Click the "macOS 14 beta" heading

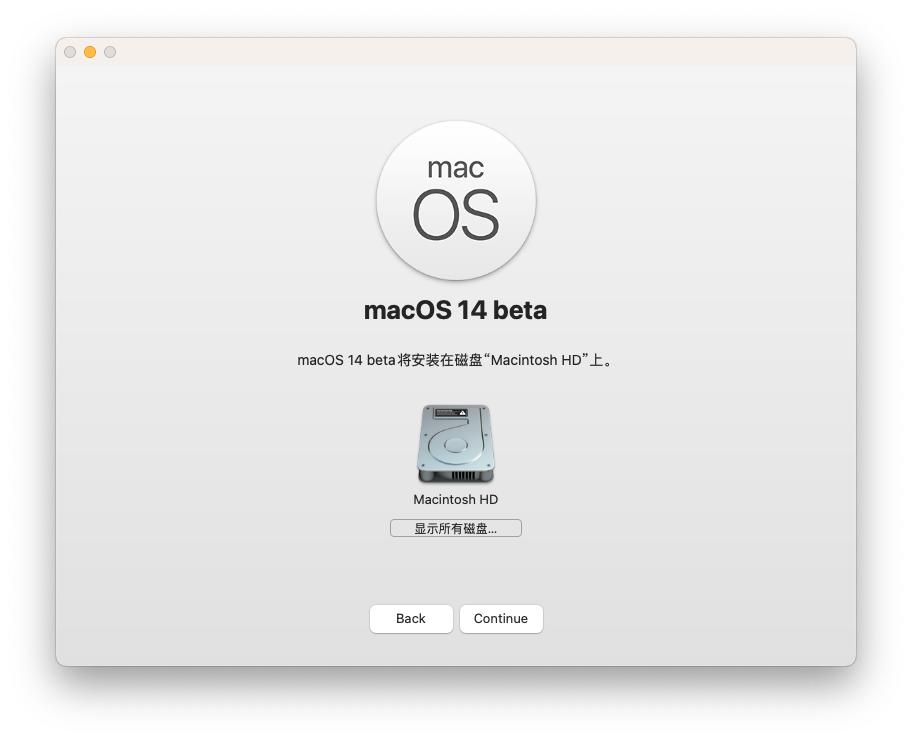tap(455, 311)
